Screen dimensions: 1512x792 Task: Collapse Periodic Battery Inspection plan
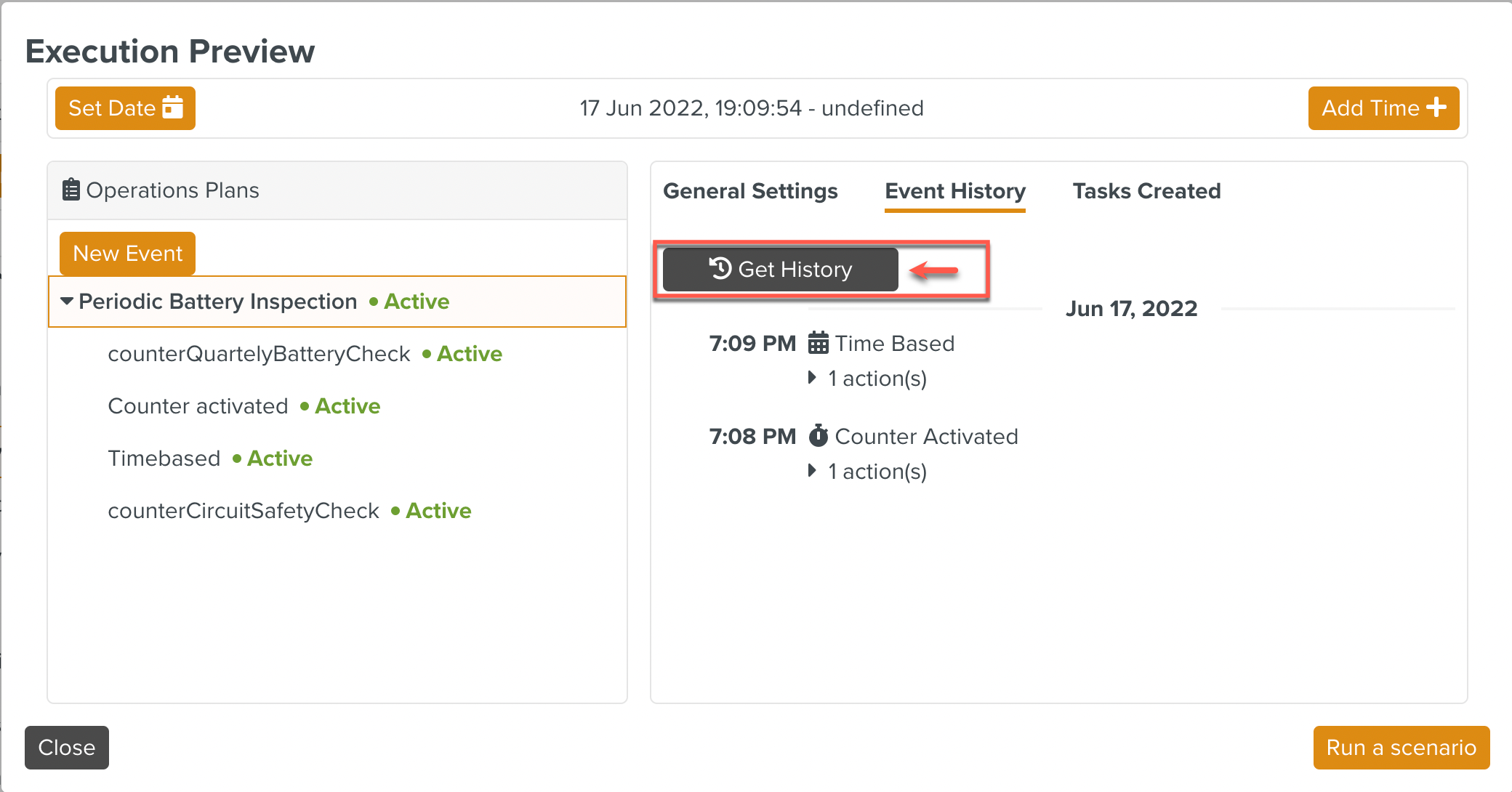point(67,301)
